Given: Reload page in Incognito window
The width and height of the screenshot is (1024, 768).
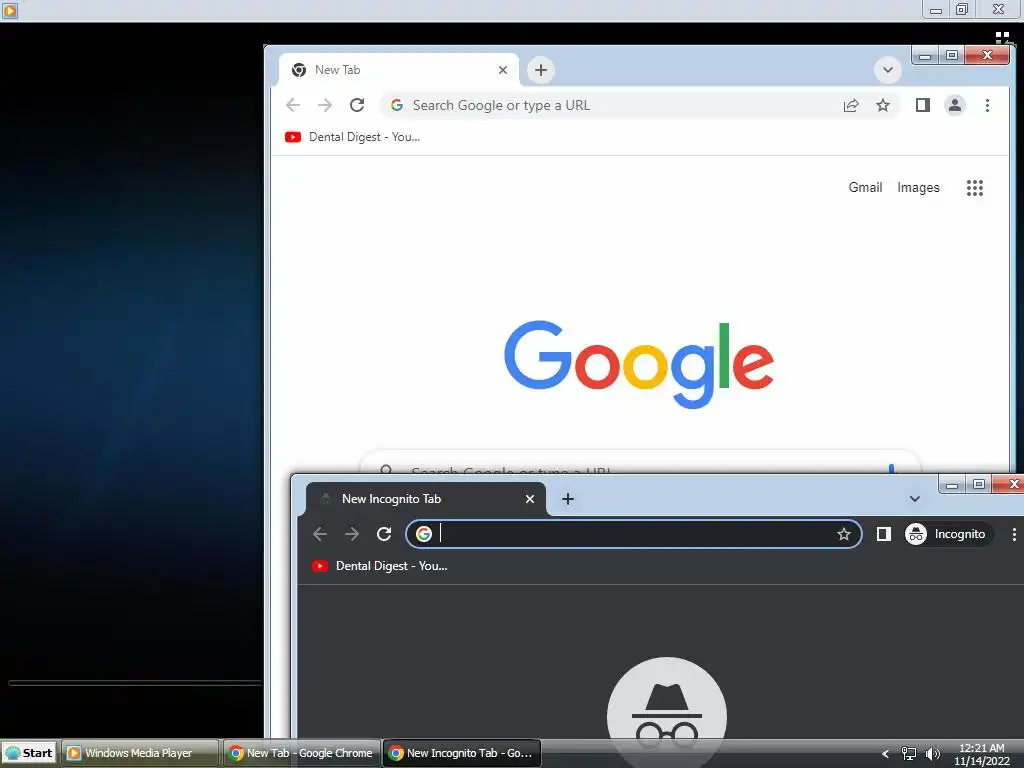Looking at the screenshot, I should point(384,534).
